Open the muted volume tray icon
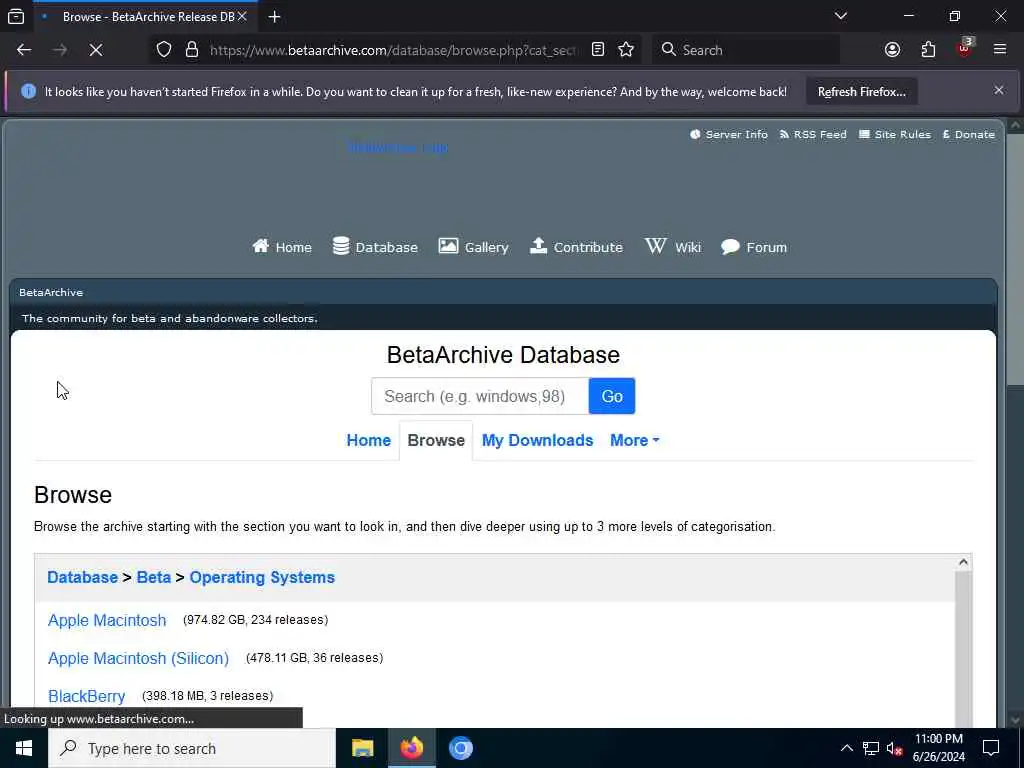The image size is (1024, 768). tap(894, 748)
